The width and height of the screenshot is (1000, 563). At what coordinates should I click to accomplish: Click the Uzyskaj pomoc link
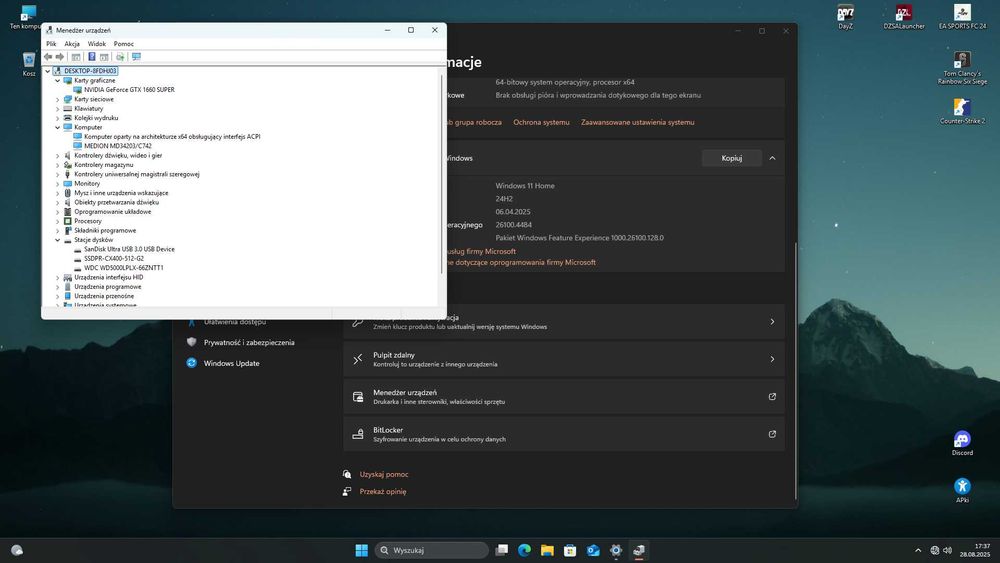coord(383,474)
